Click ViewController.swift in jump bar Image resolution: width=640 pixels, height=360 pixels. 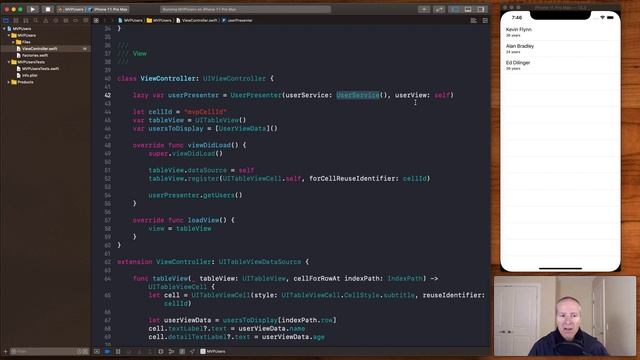[x=197, y=20]
